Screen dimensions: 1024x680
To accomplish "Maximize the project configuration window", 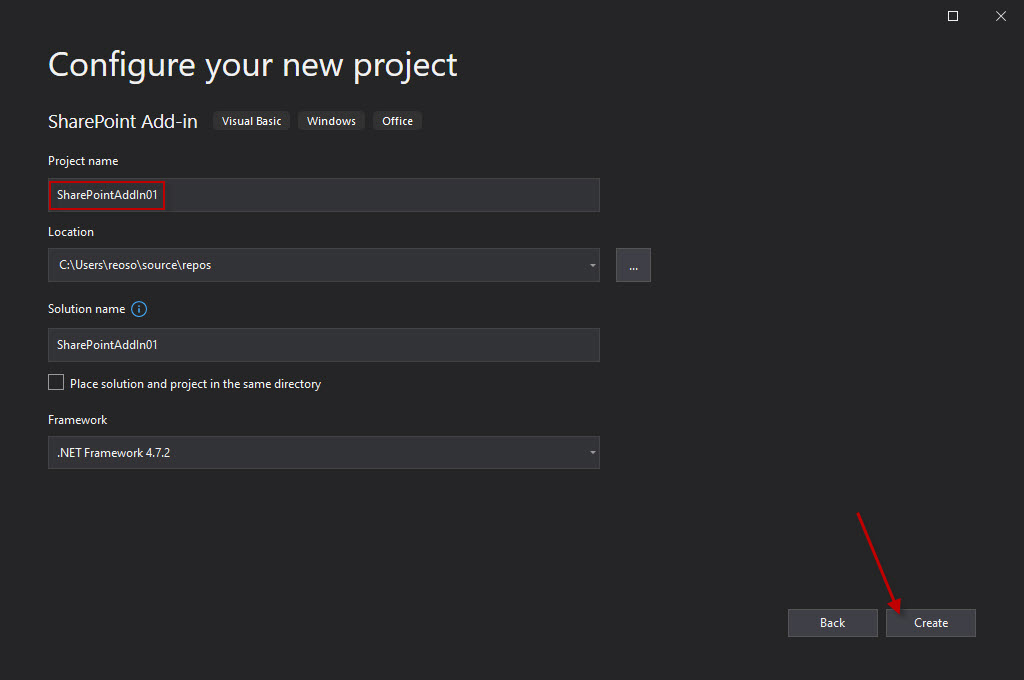I will [x=953, y=16].
